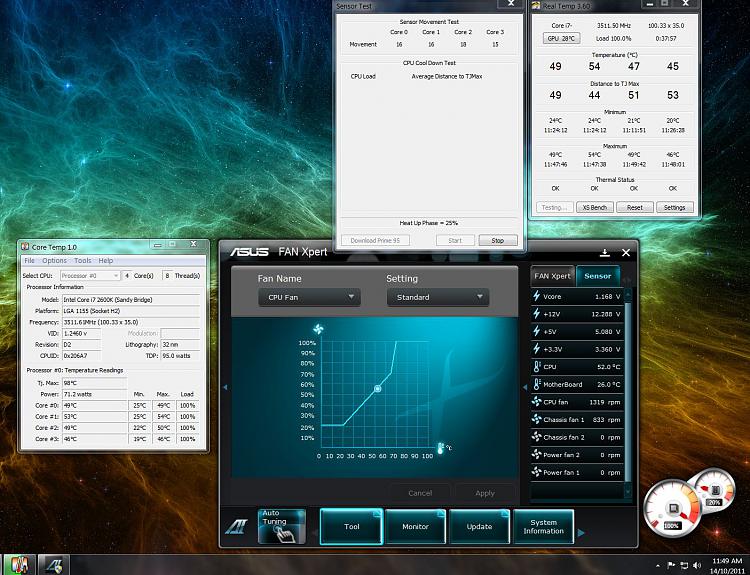Click the CPU thermometer sensor icon

537,366
